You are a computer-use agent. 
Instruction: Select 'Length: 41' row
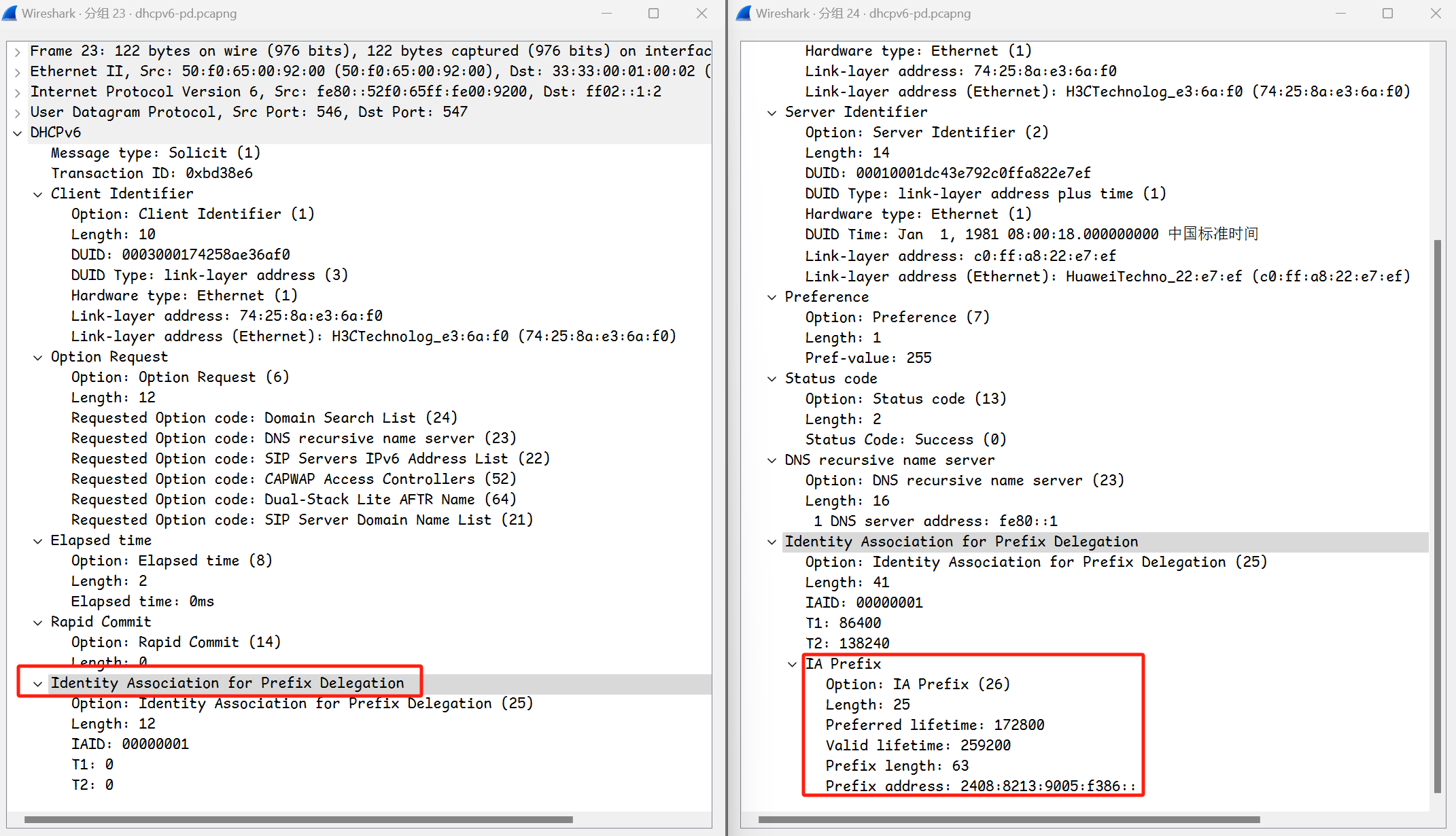848,582
